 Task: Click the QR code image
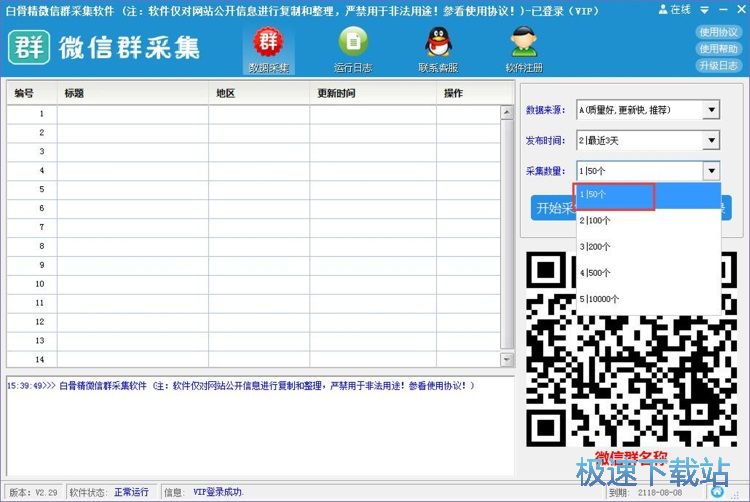pos(631,349)
